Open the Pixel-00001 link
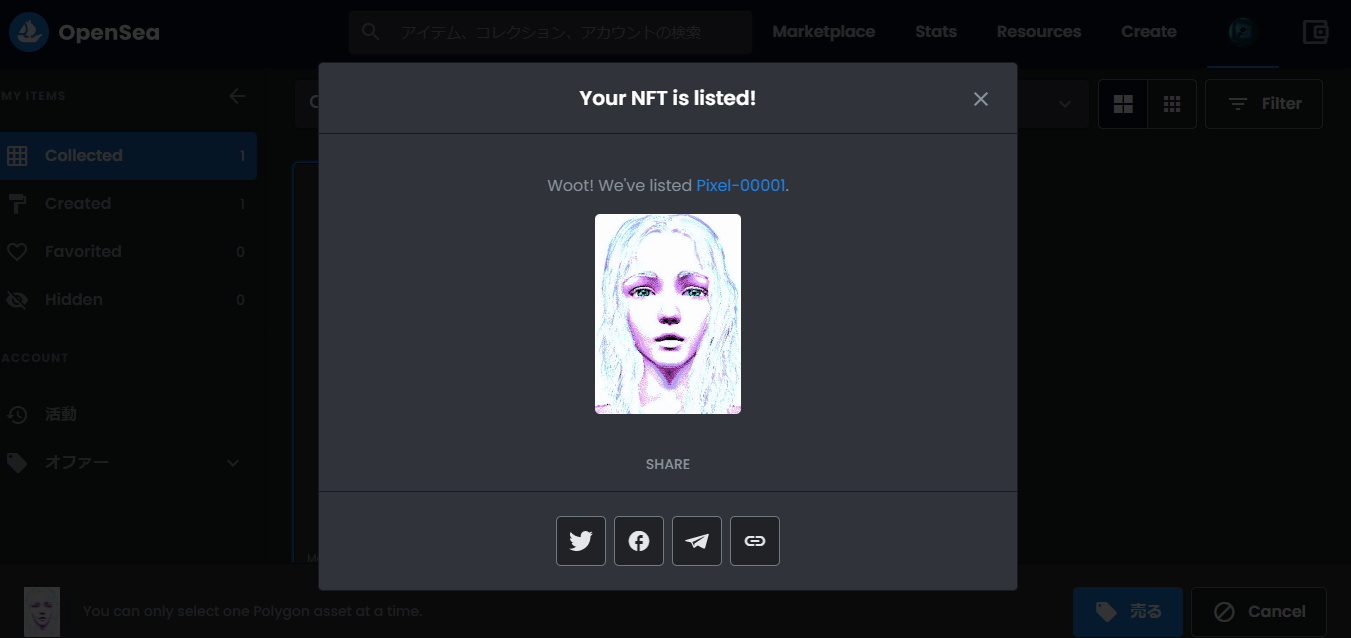The width and height of the screenshot is (1351, 638). [740, 185]
